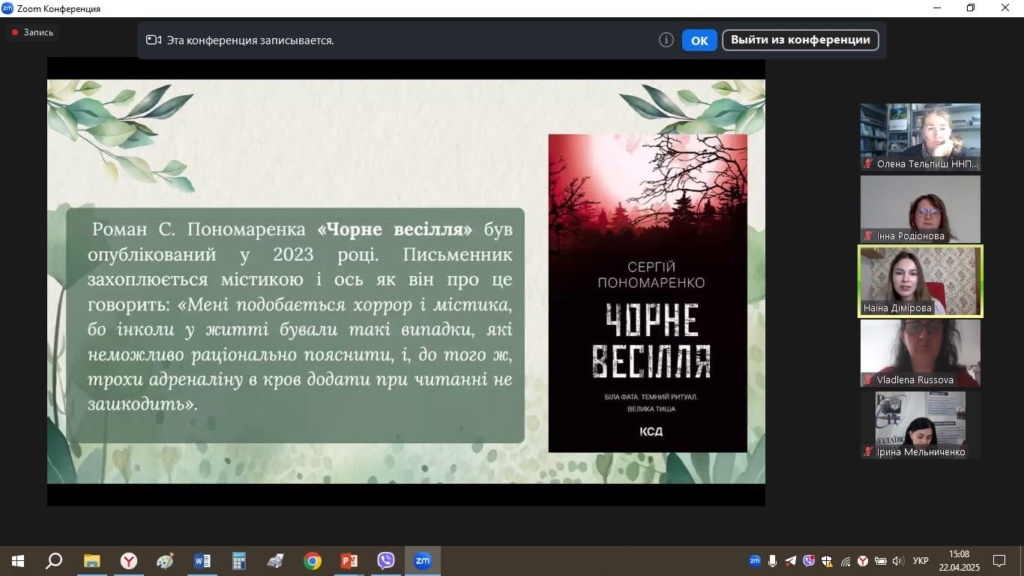Click the Zoom logo in title bar
Viewport: 1024px width, 576px height.
[x=7, y=8]
